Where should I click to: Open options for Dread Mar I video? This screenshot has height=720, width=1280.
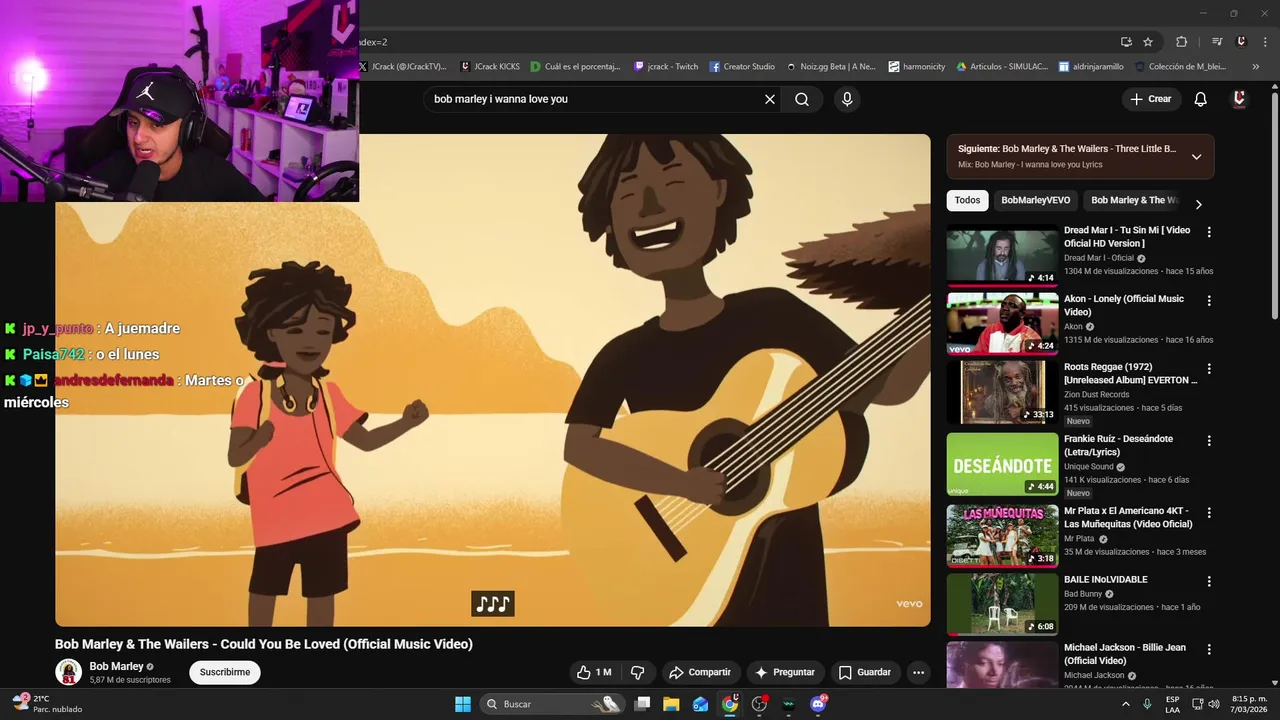(1209, 232)
